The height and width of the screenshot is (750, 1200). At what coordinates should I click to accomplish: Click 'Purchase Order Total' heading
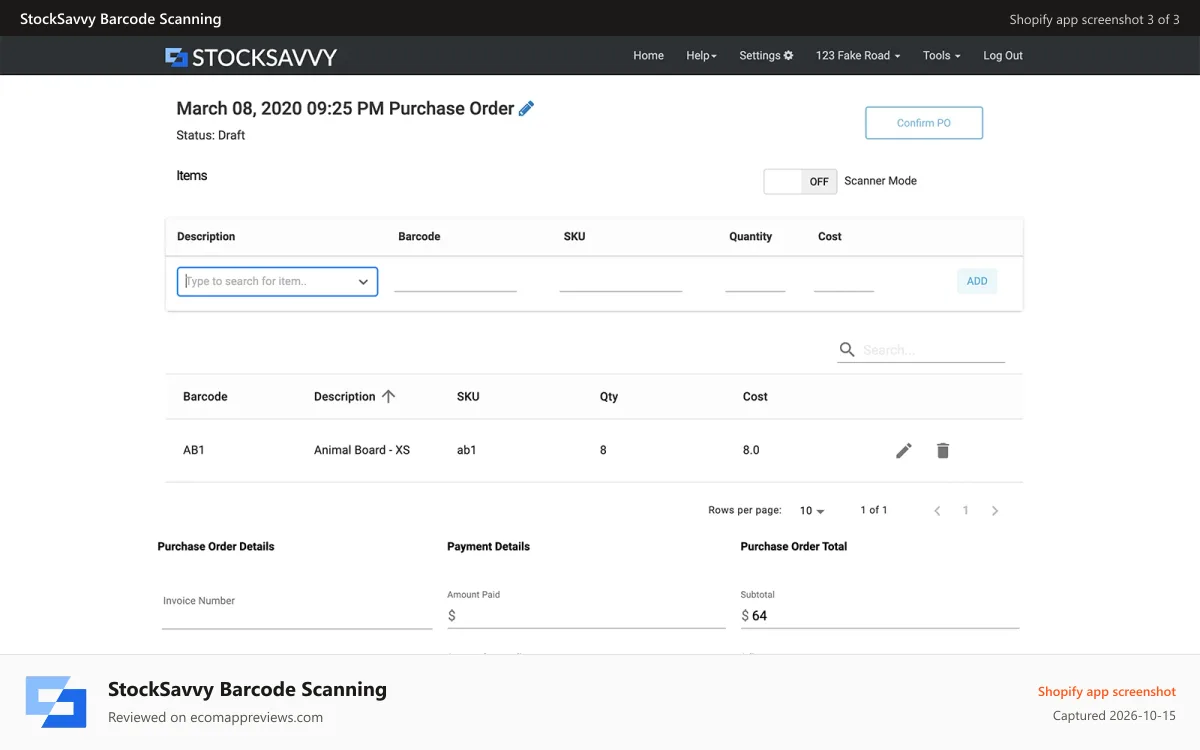point(794,547)
